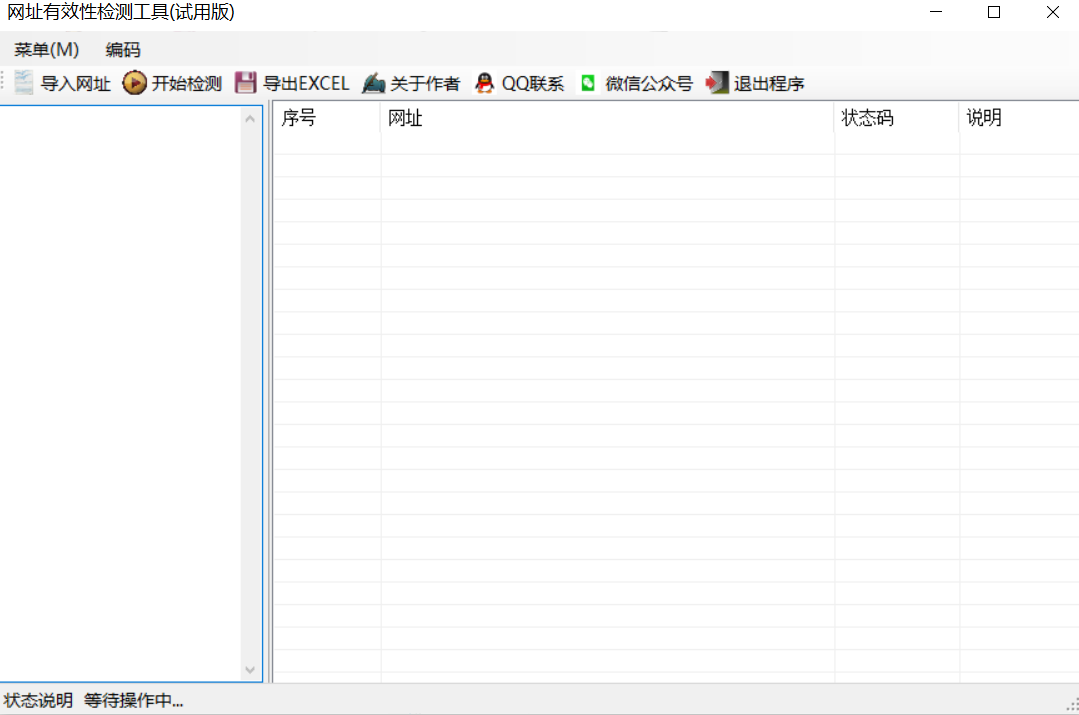
Task: Click the 关于作者 label
Action: coord(425,84)
